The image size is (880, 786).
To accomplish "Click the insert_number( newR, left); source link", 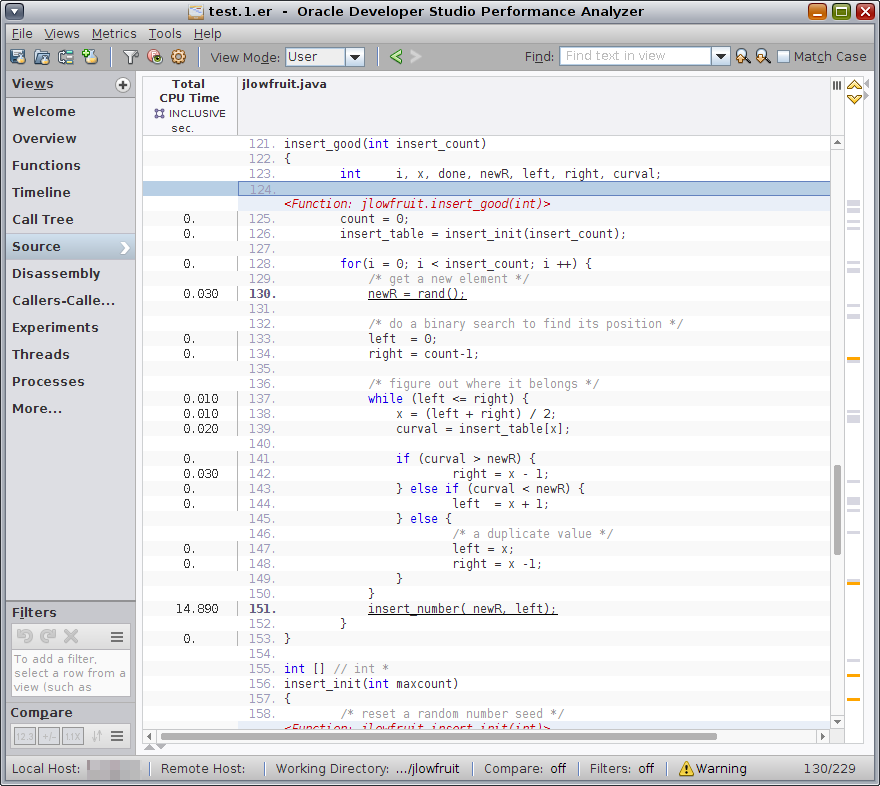I will (462, 608).
